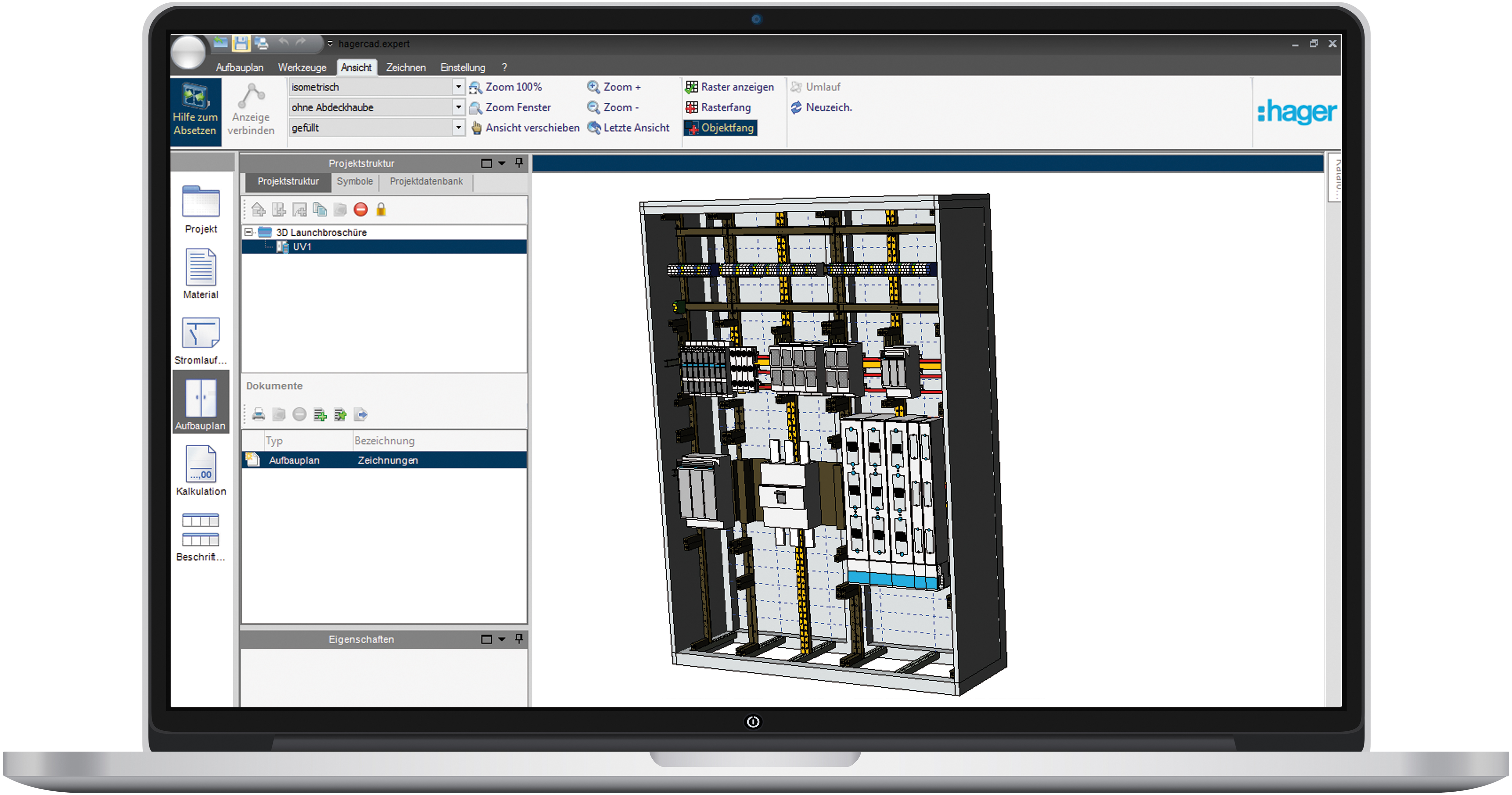Viewport: 1512px width, 795px height.
Task: Open the ohne Abdeckhaube dropdown
Action: [458, 107]
